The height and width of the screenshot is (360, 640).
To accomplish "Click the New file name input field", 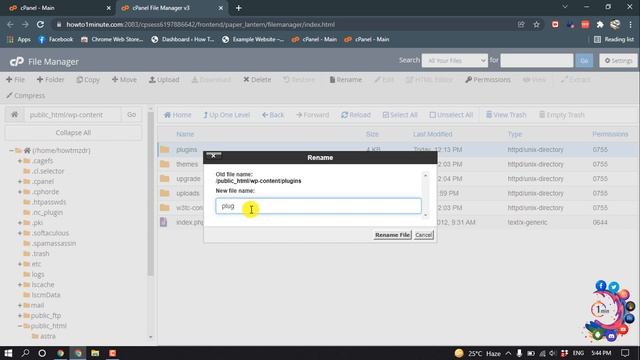I will point(318,206).
